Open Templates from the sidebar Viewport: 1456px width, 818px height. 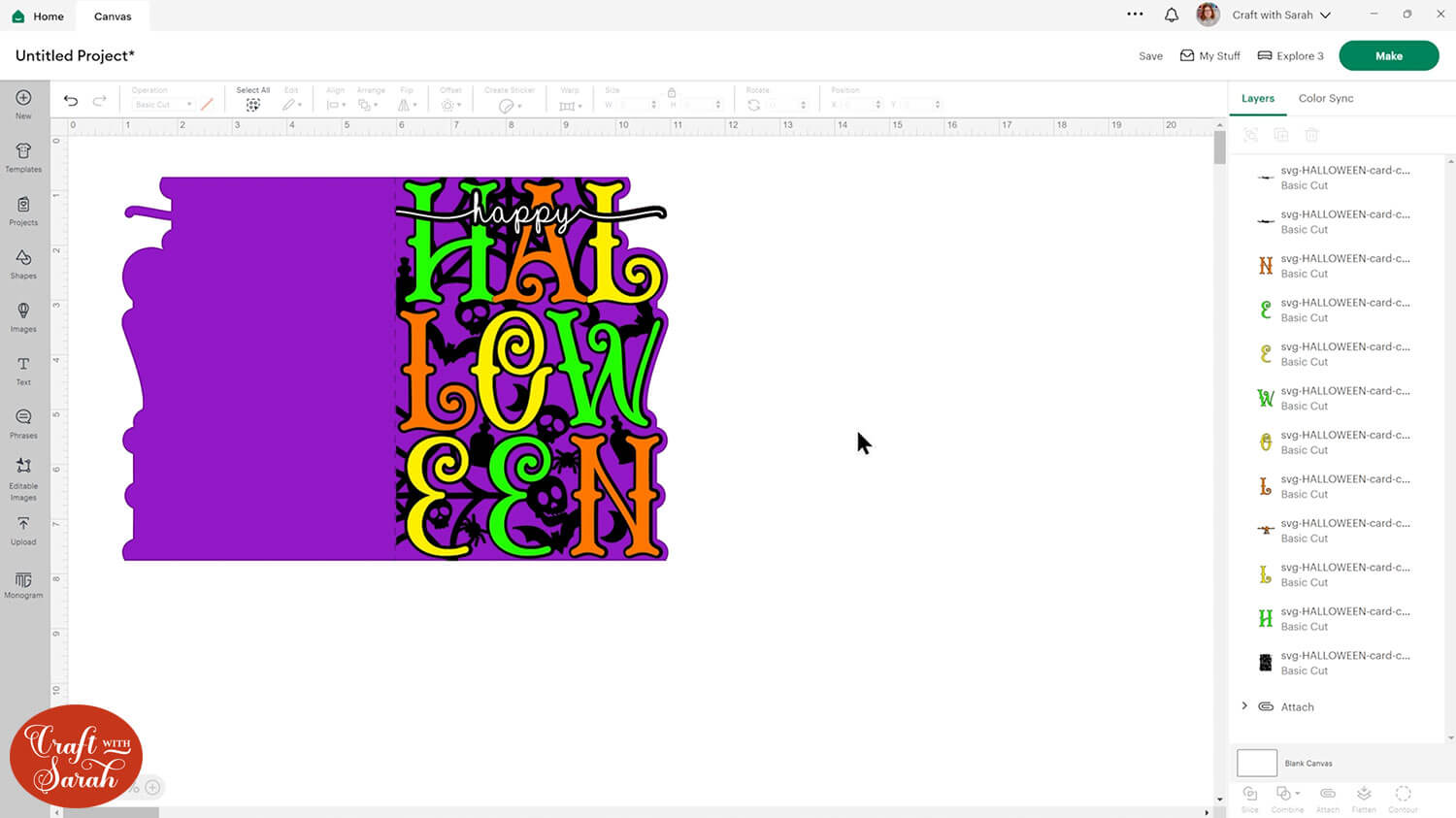point(23,156)
